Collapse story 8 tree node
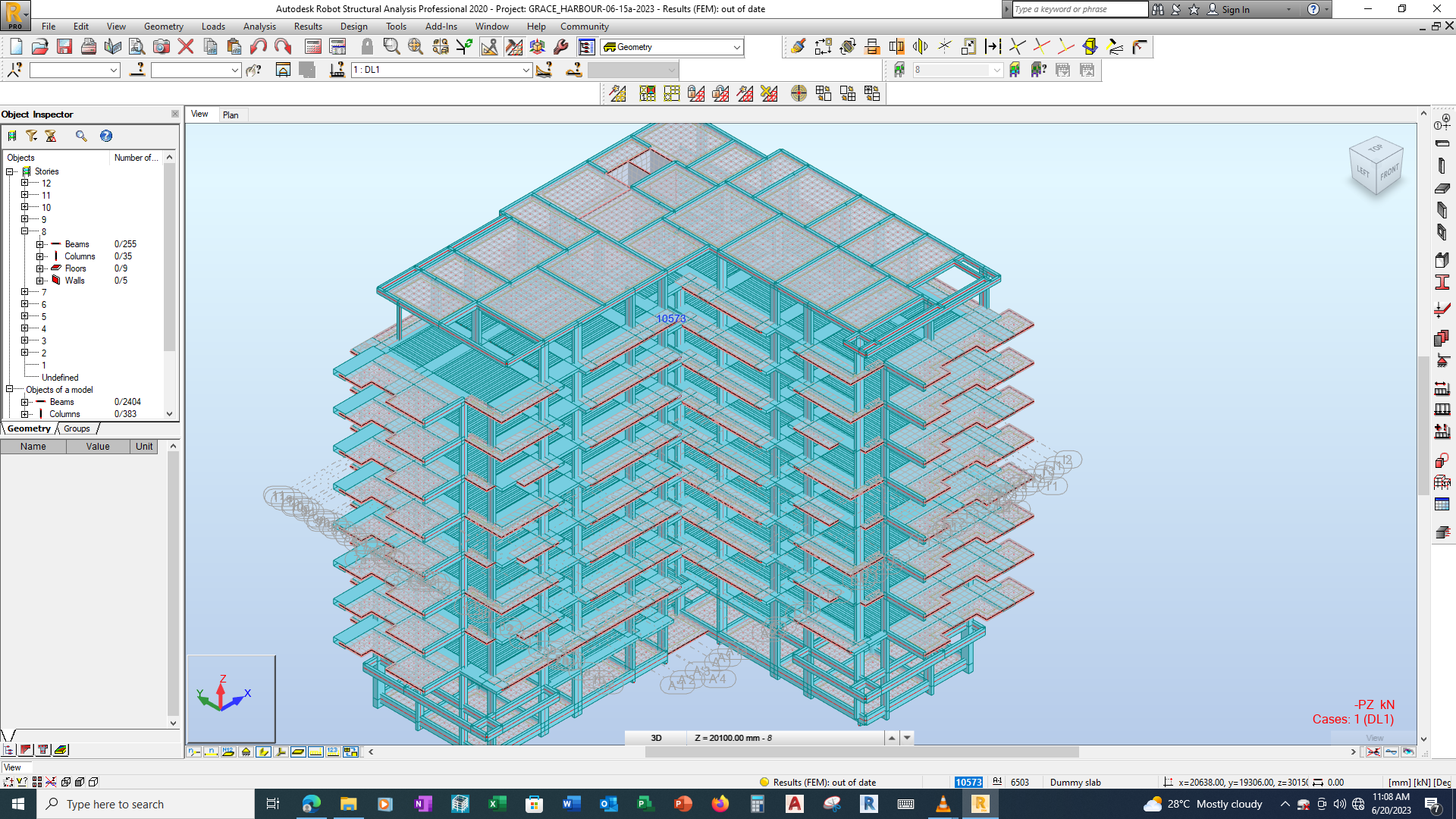The height and width of the screenshot is (819, 1456). pyautogui.click(x=24, y=231)
